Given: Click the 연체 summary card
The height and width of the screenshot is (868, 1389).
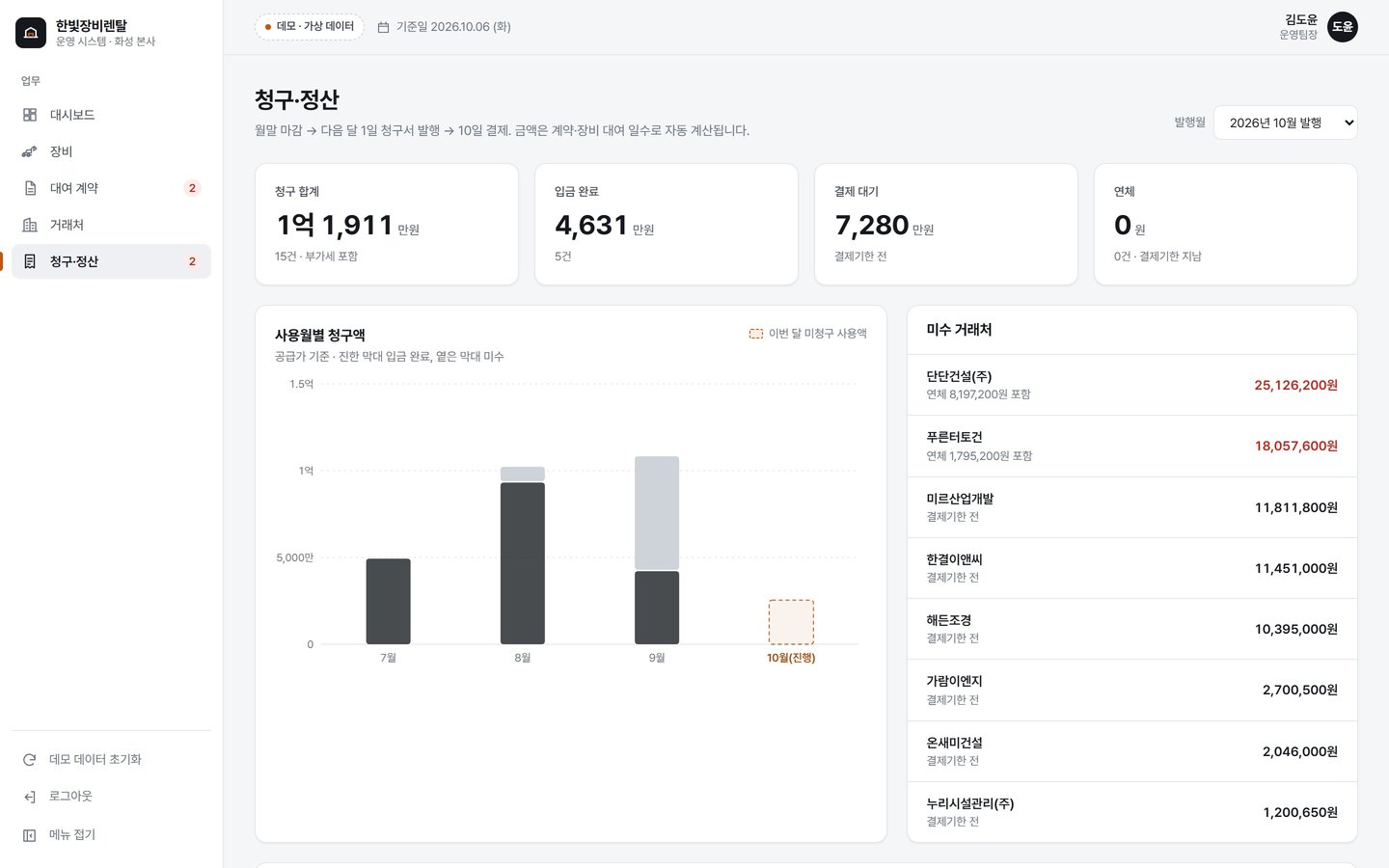Looking at the screenshot, I should 1226,224.
